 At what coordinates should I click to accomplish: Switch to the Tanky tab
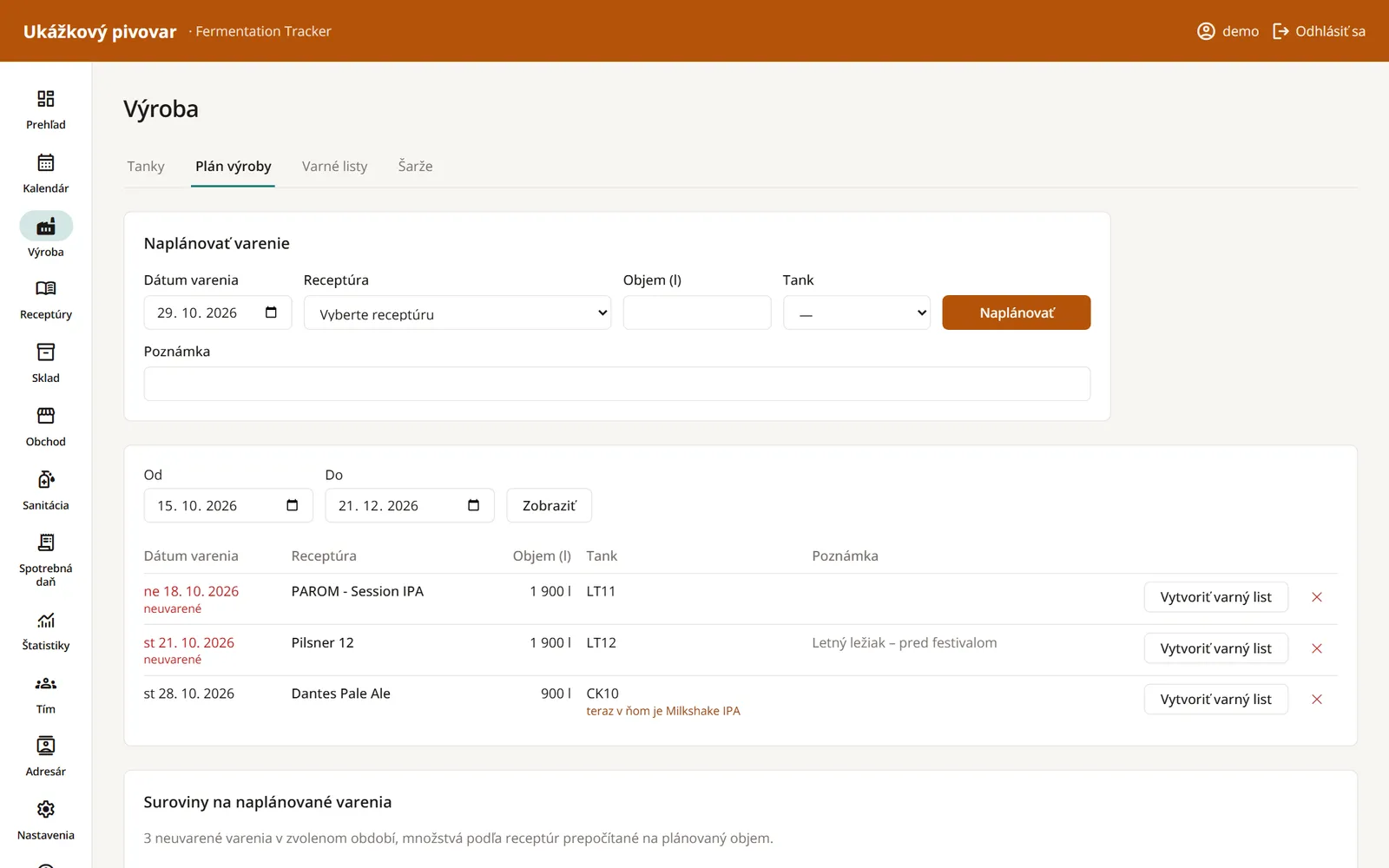(146, 167)
